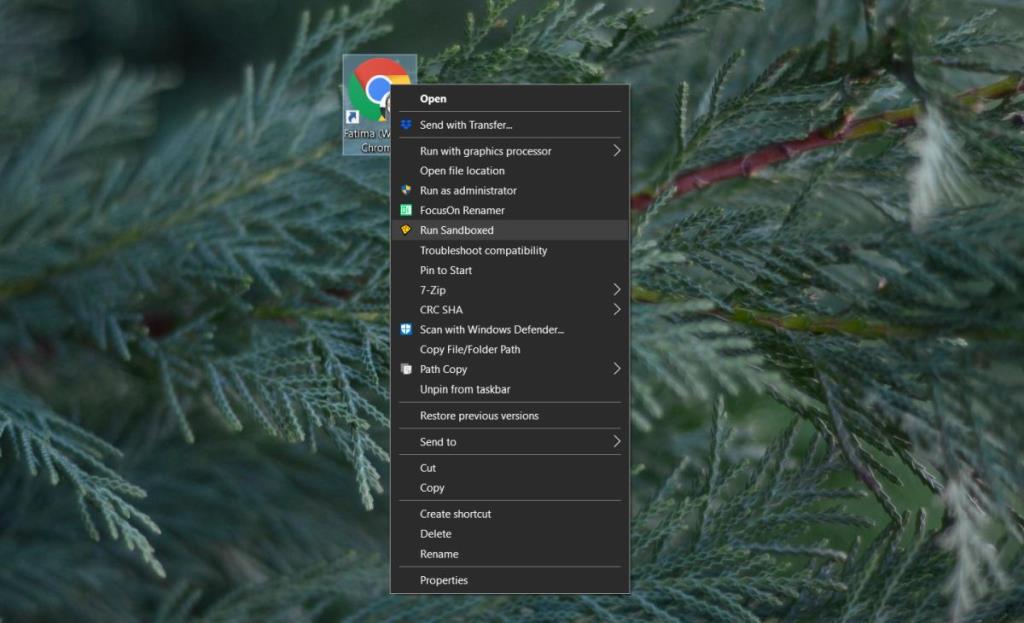Click the Dropbox icon beside Send with Transfer
Screen dimensions: 1024x623
click(406, 125)
